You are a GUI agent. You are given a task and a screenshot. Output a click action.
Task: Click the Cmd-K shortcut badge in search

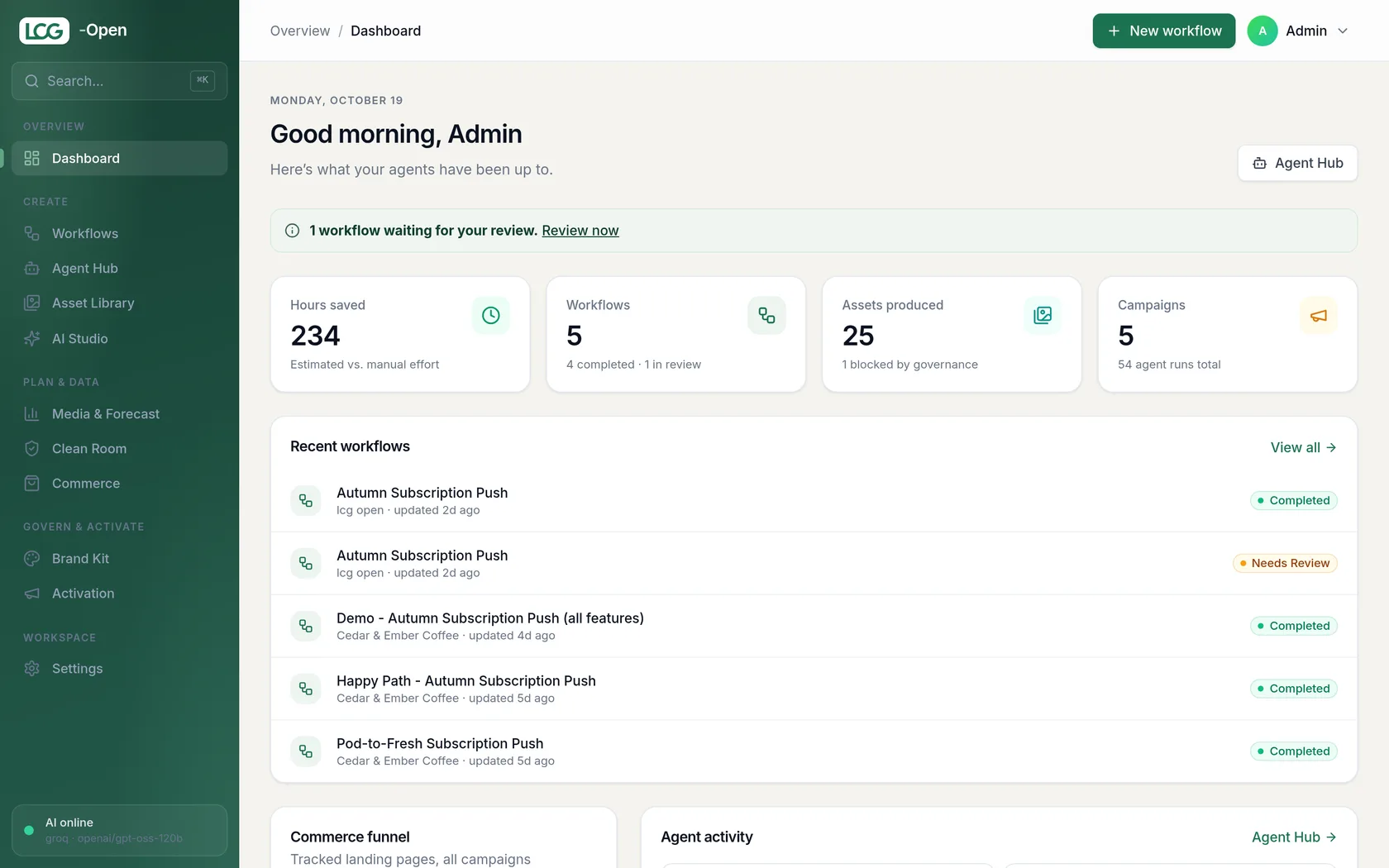(x=203, y=80)
